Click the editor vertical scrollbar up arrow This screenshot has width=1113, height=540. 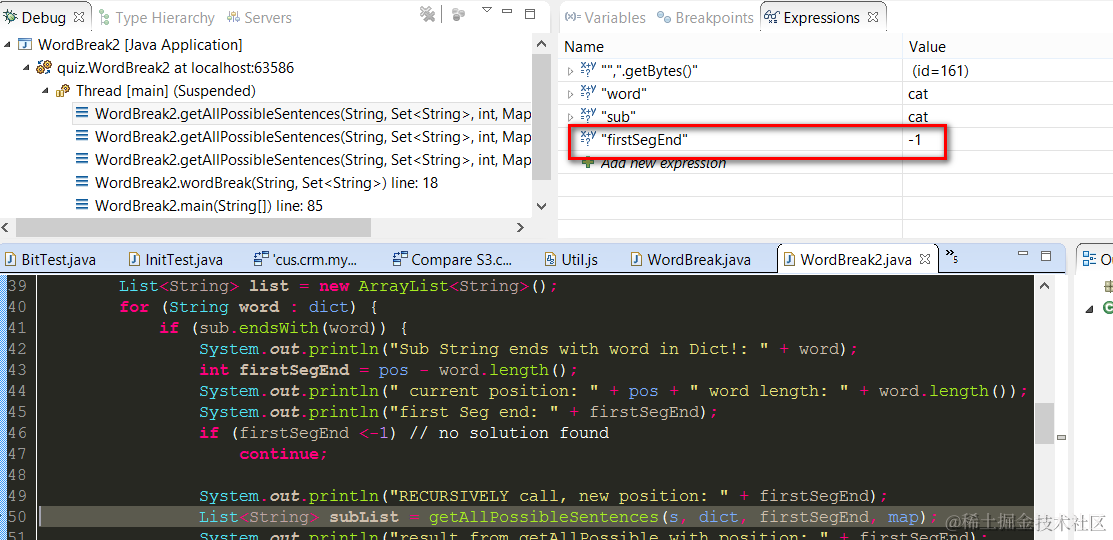(1042, 286)
